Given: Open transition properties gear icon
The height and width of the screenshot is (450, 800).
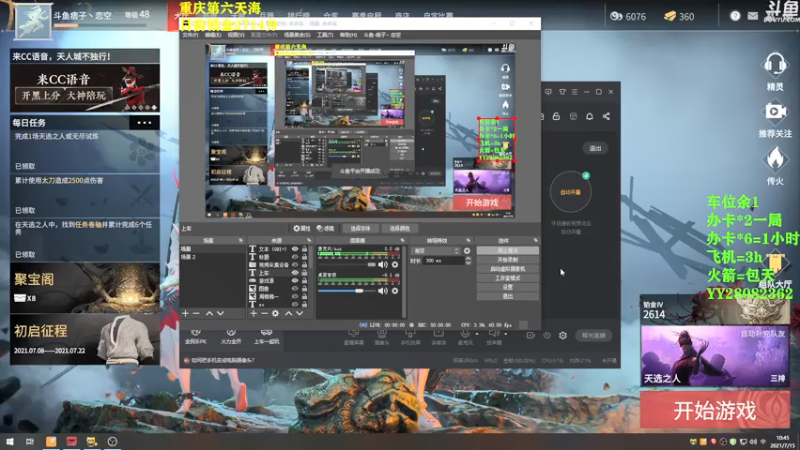Looking at the screenshot, I should point(467,251).
